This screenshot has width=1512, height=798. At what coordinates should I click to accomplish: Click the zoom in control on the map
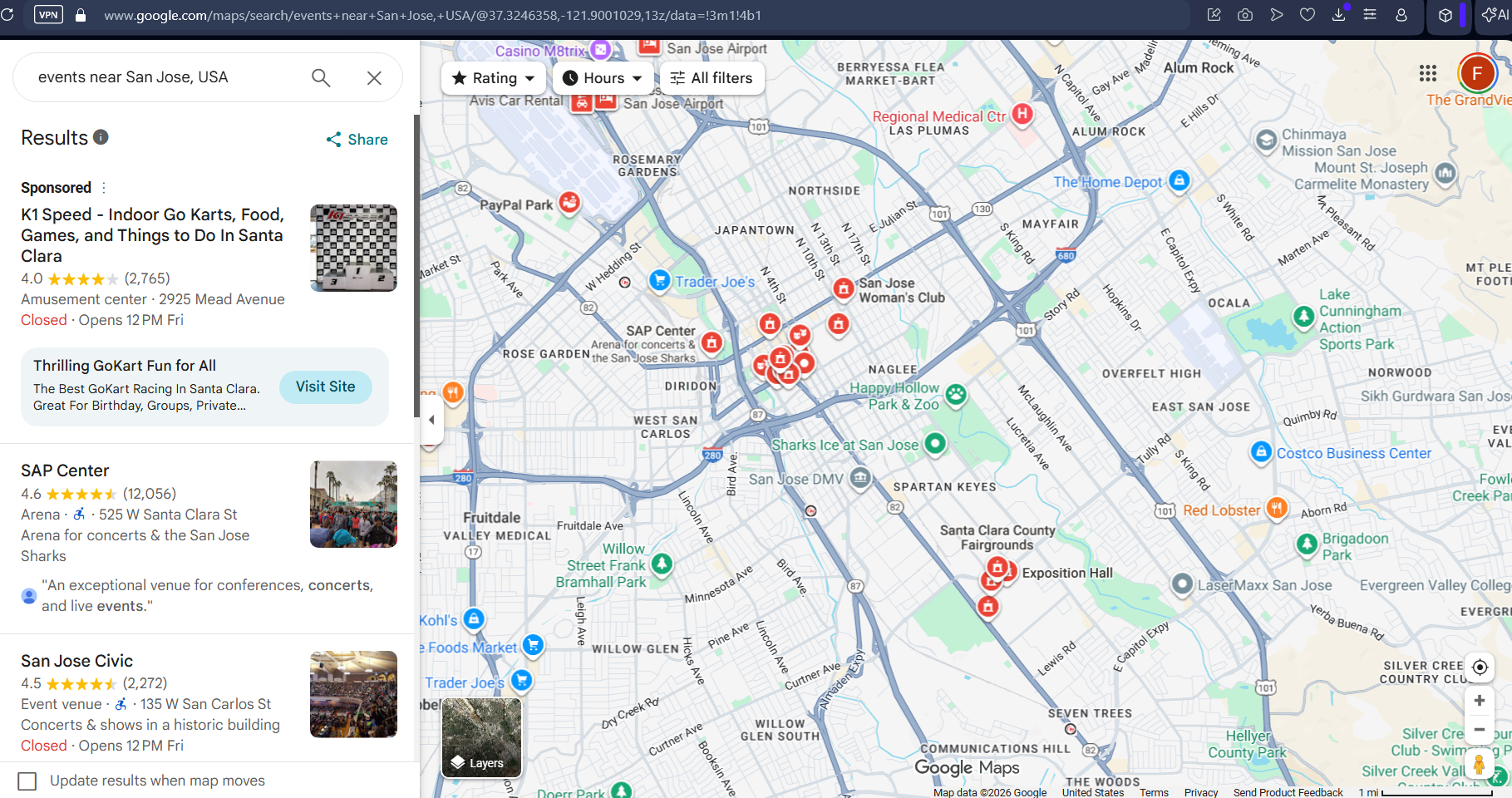[1479, 700]
